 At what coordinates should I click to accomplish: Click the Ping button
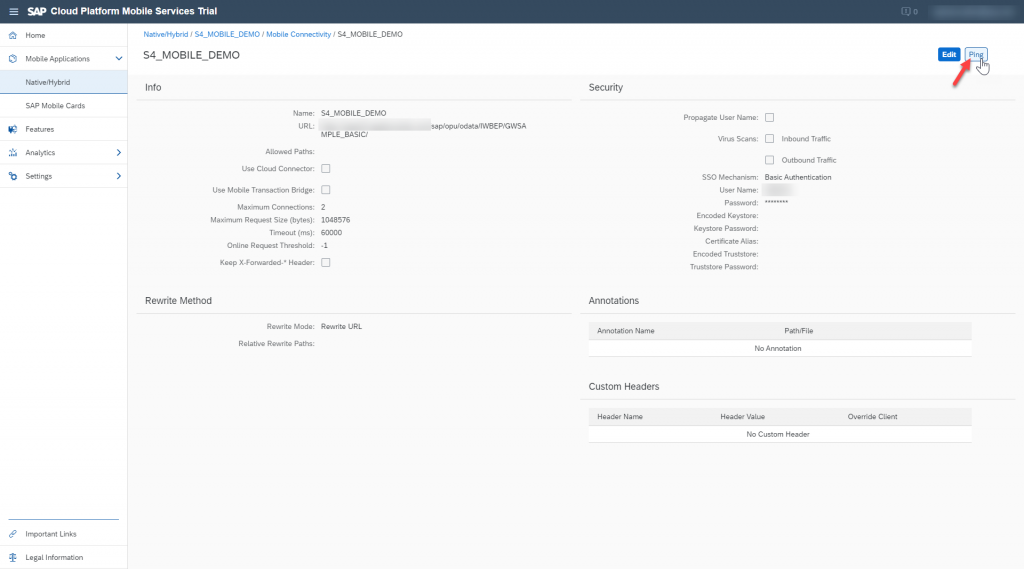tap(976, 55)
